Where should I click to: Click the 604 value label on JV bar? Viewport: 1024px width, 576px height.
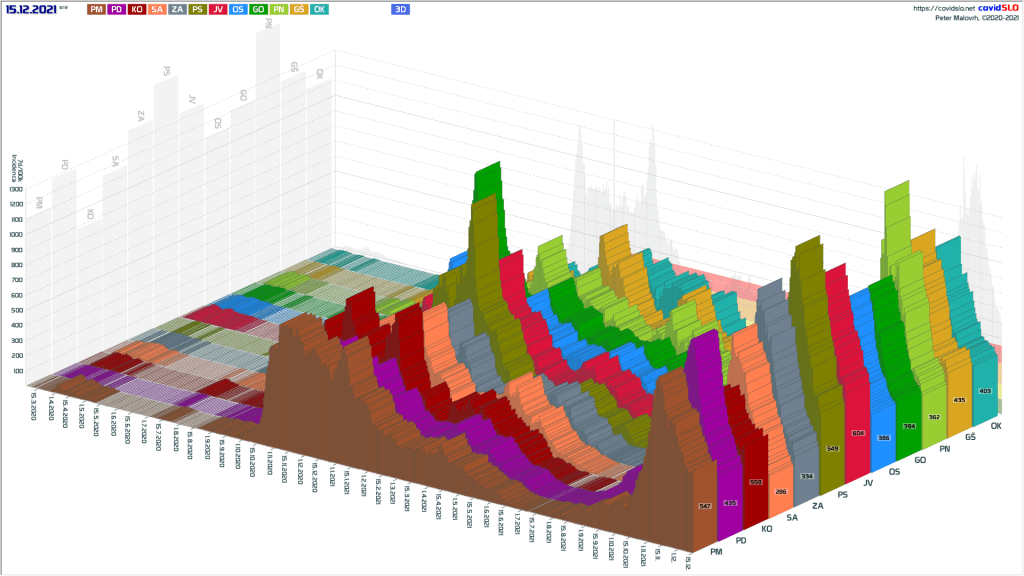(857, 433)
